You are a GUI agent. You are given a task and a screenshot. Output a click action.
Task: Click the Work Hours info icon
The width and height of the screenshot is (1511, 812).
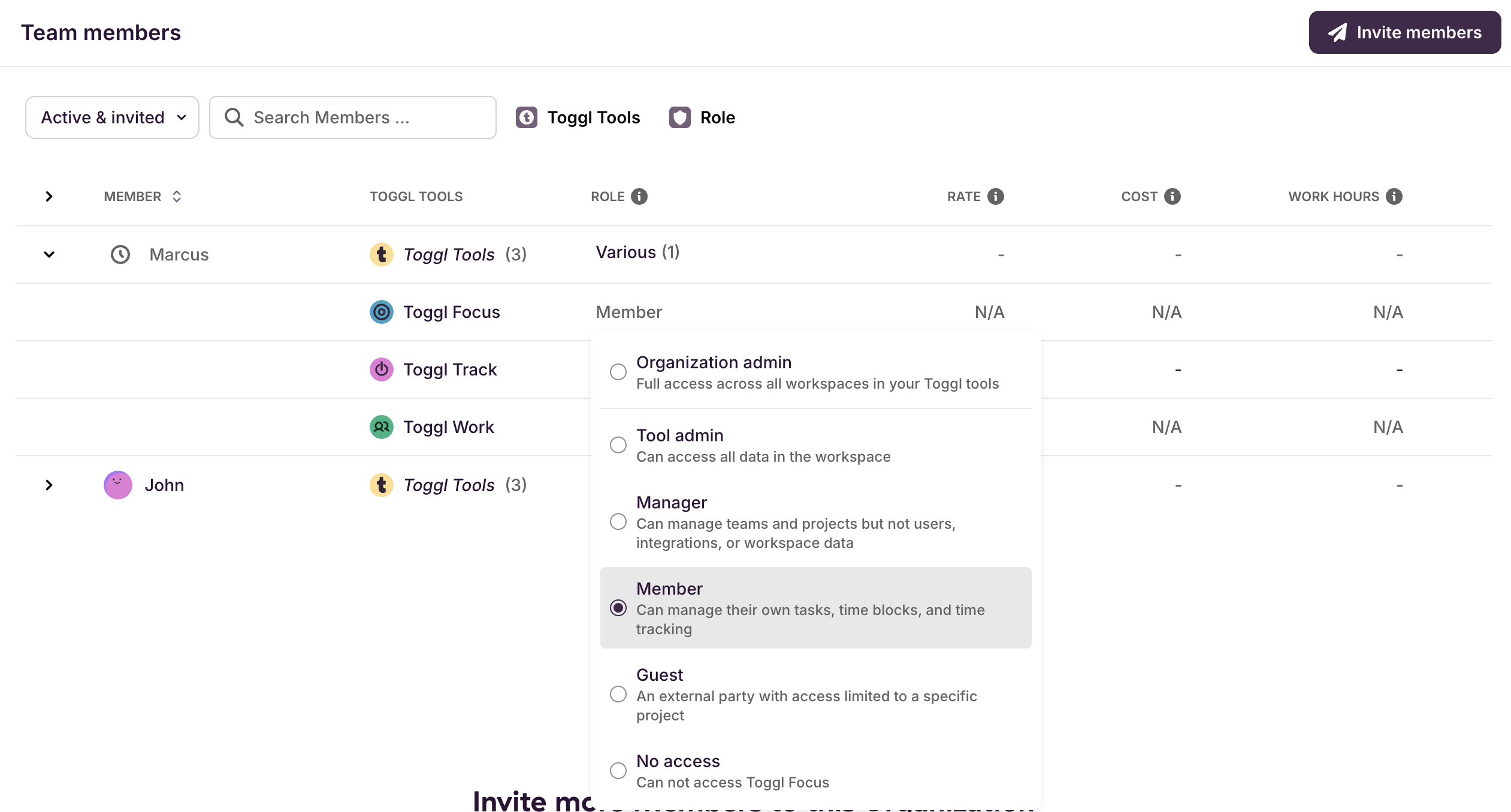tap(1394, 196)
